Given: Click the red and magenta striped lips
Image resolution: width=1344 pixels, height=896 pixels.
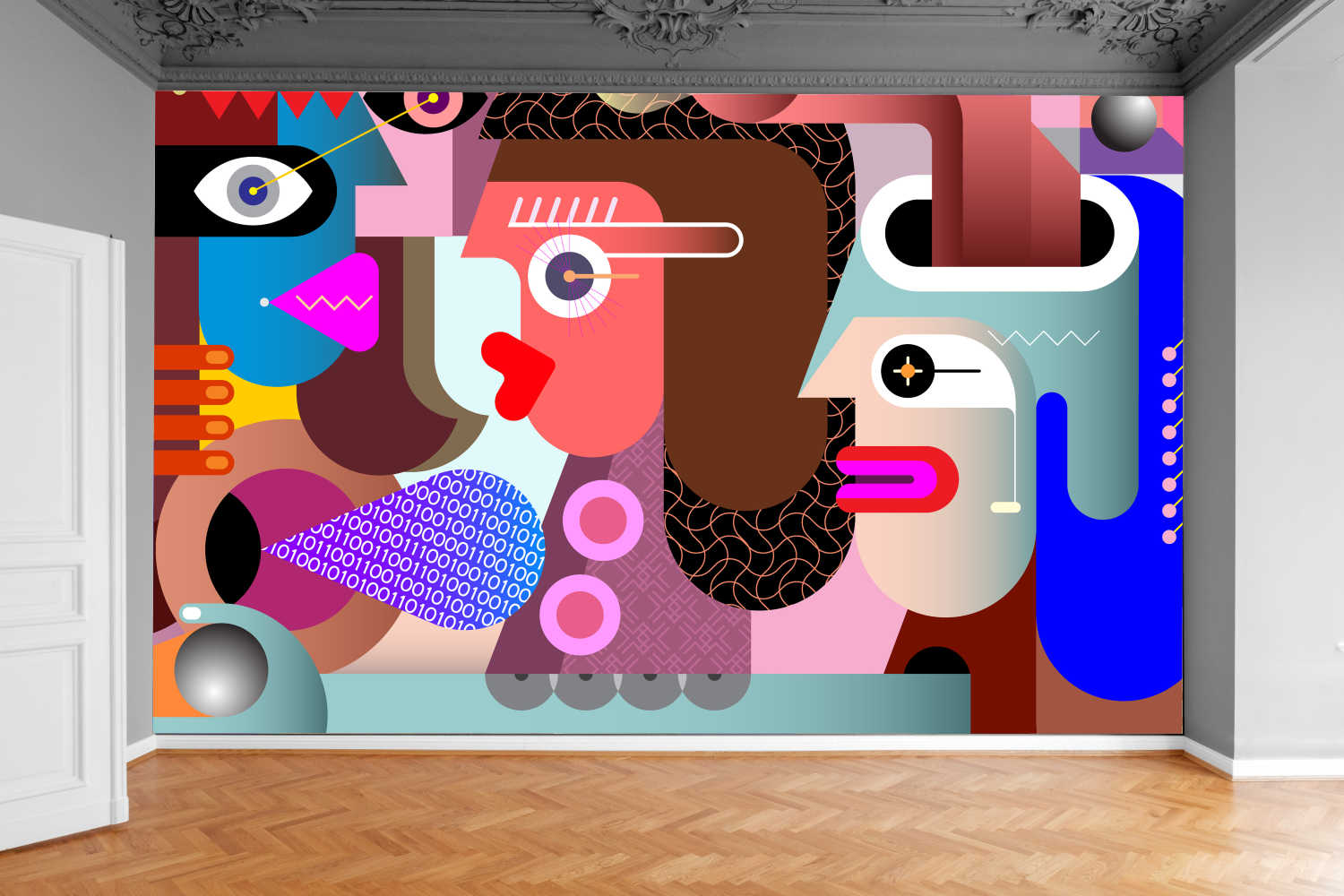Looking at the screenshot, I should 896,479.
